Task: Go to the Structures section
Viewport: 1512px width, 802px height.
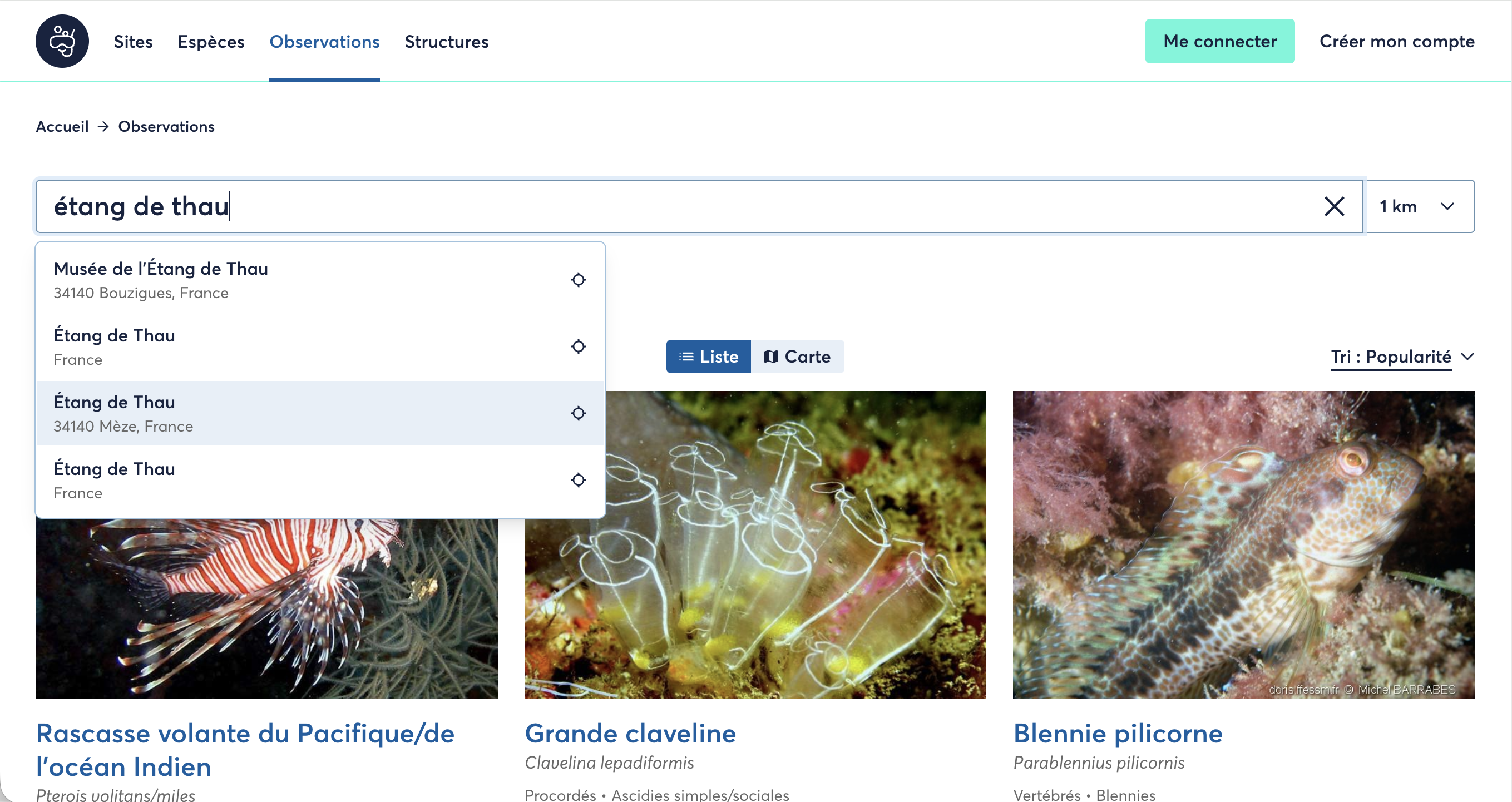Action: (x=447, y=42)
